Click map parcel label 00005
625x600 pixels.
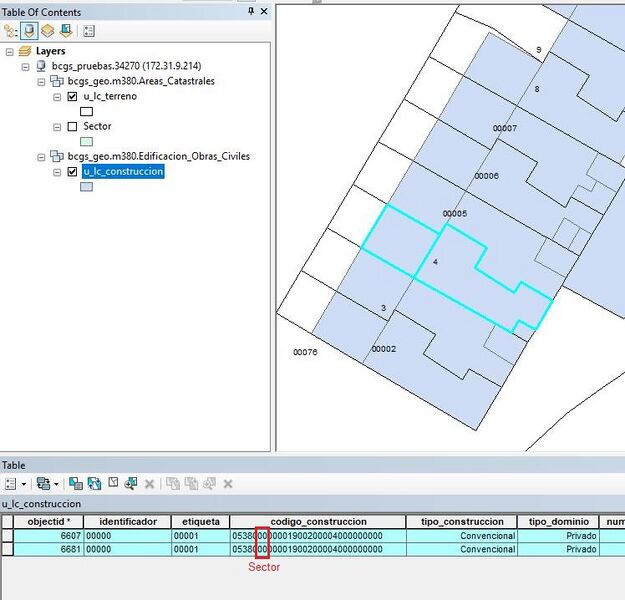[x=455, y=214]
